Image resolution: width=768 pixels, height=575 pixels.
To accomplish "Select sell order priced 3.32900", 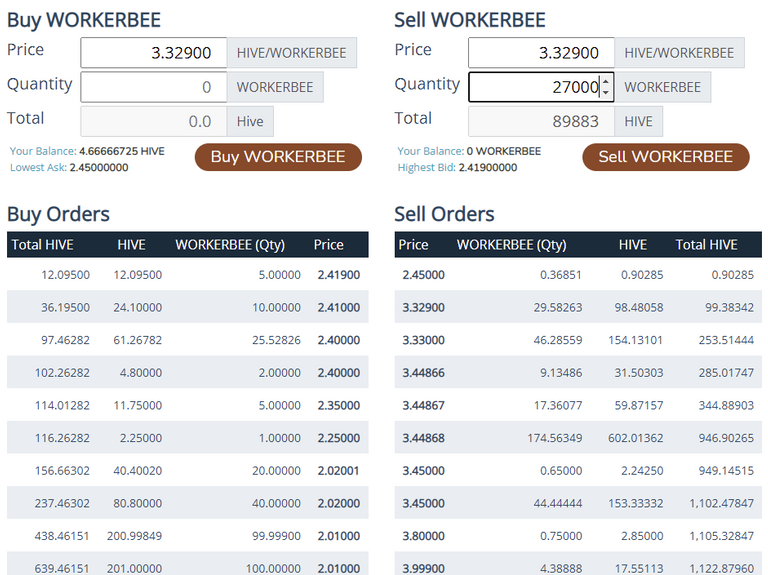I will coord(578,307).
